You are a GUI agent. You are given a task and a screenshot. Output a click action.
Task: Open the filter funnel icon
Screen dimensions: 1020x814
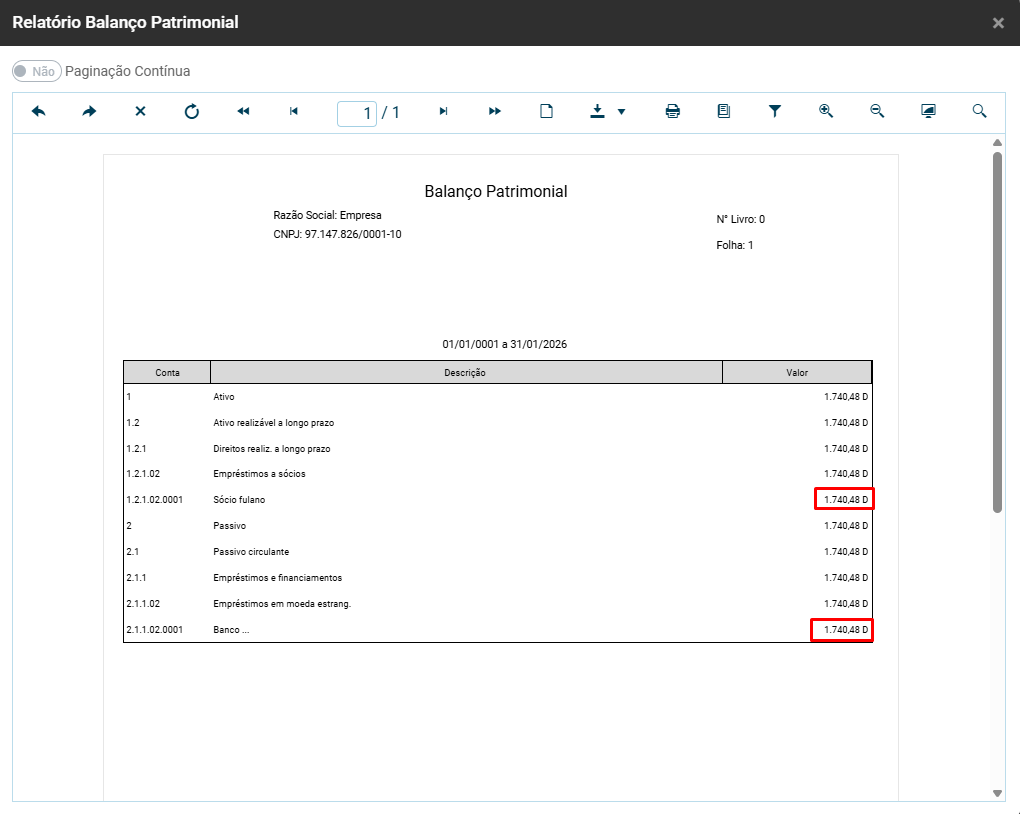[x=775, y=111]
